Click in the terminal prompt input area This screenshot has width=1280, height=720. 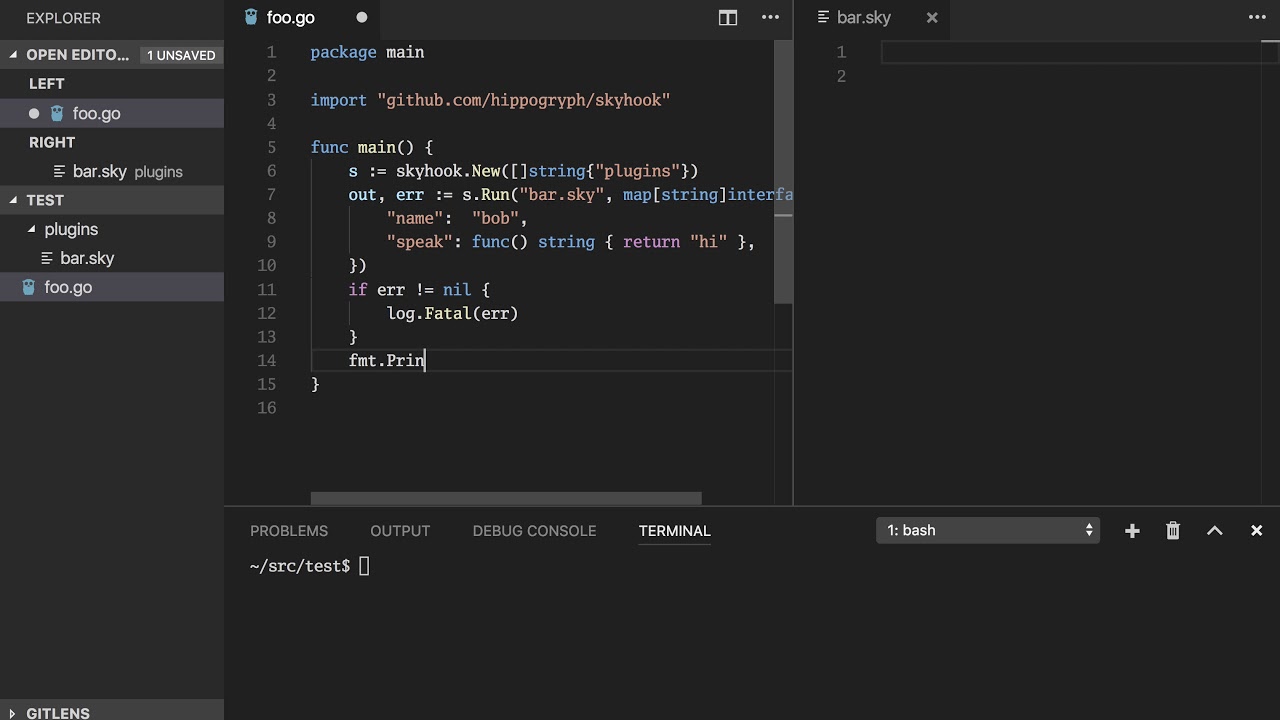pyautogui.click(x=364, y=566)
